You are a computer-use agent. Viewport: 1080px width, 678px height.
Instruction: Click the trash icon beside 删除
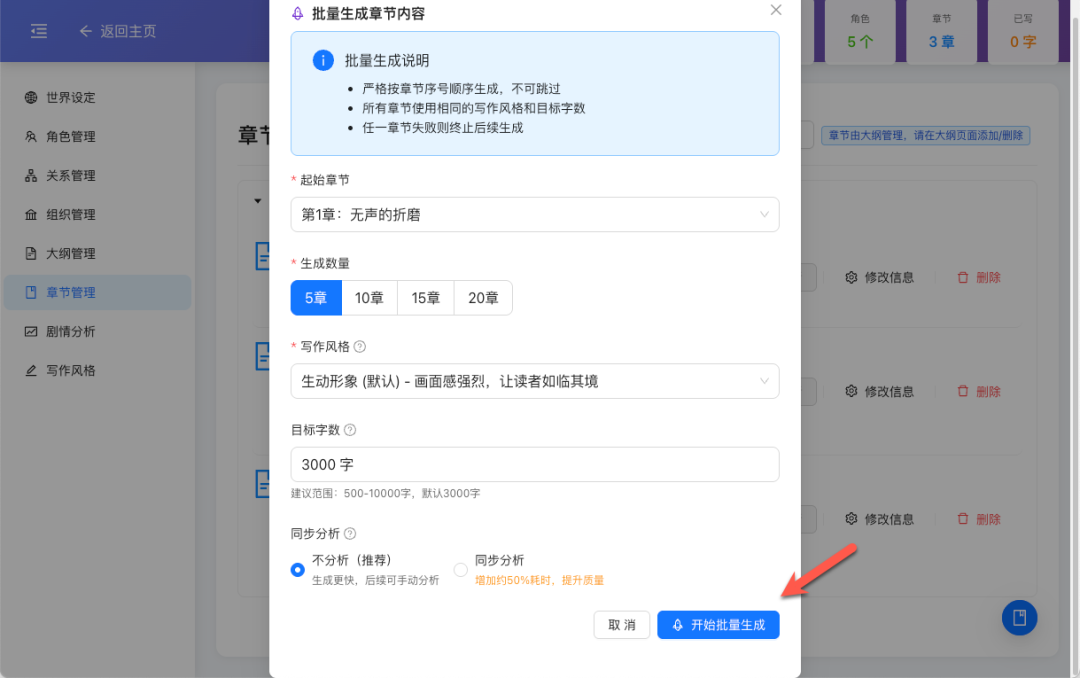pos(964,277)
